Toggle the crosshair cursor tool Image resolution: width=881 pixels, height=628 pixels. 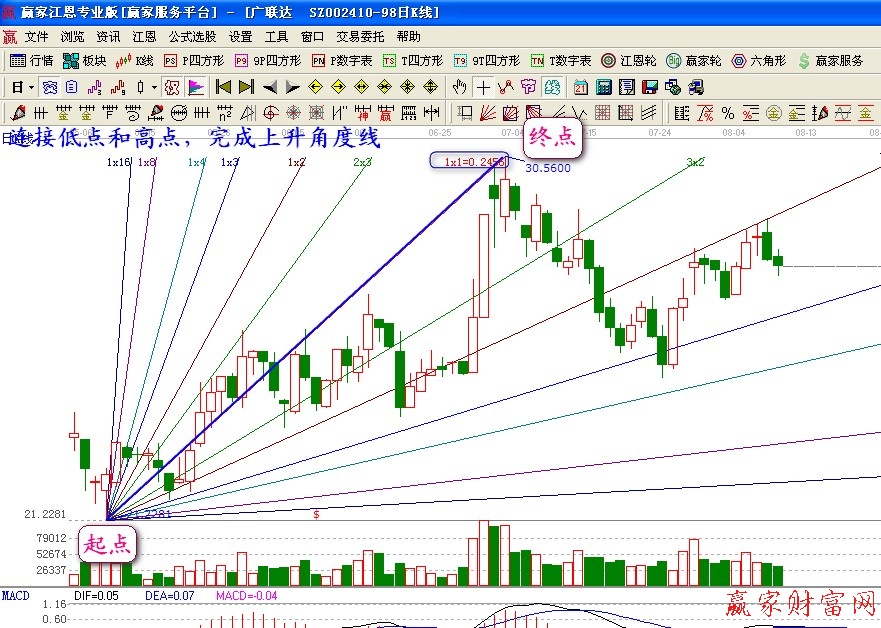(483, 87)
